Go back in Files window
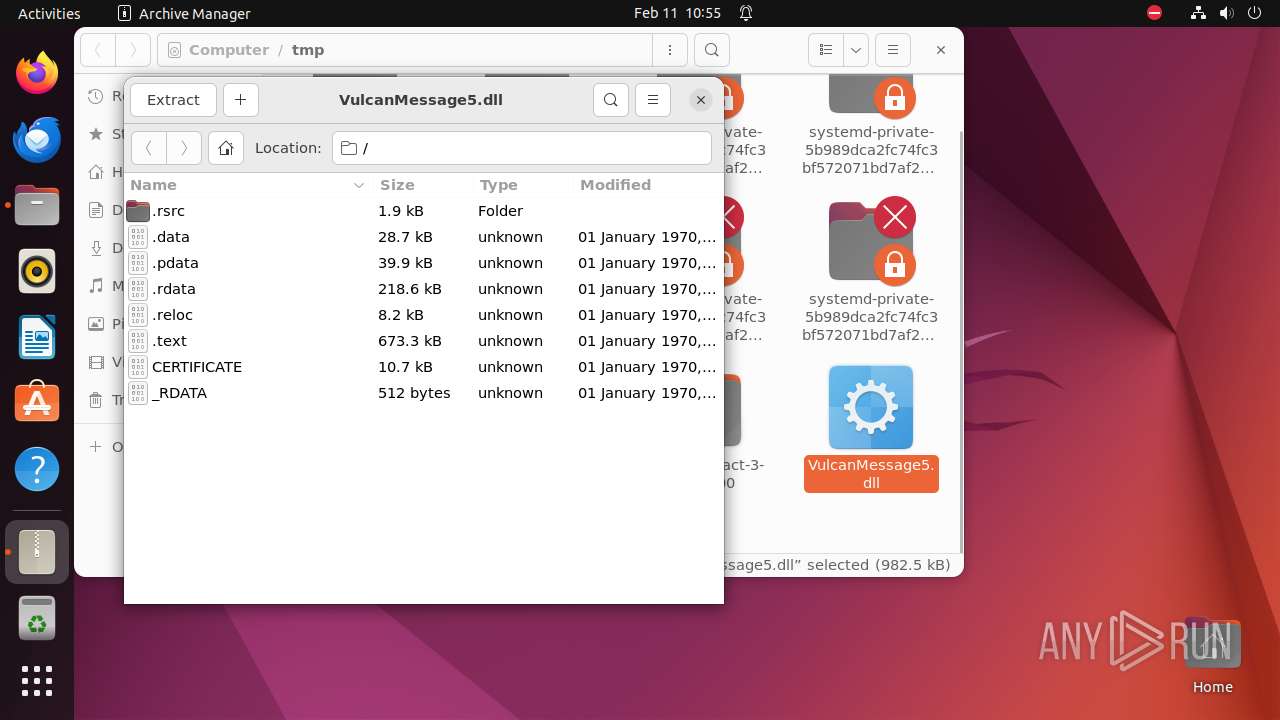Screen dimensions: 1280x720 point(98,50)
